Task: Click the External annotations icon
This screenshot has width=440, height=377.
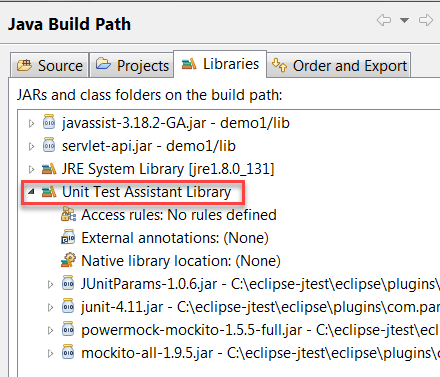Action: click(68, 237)
